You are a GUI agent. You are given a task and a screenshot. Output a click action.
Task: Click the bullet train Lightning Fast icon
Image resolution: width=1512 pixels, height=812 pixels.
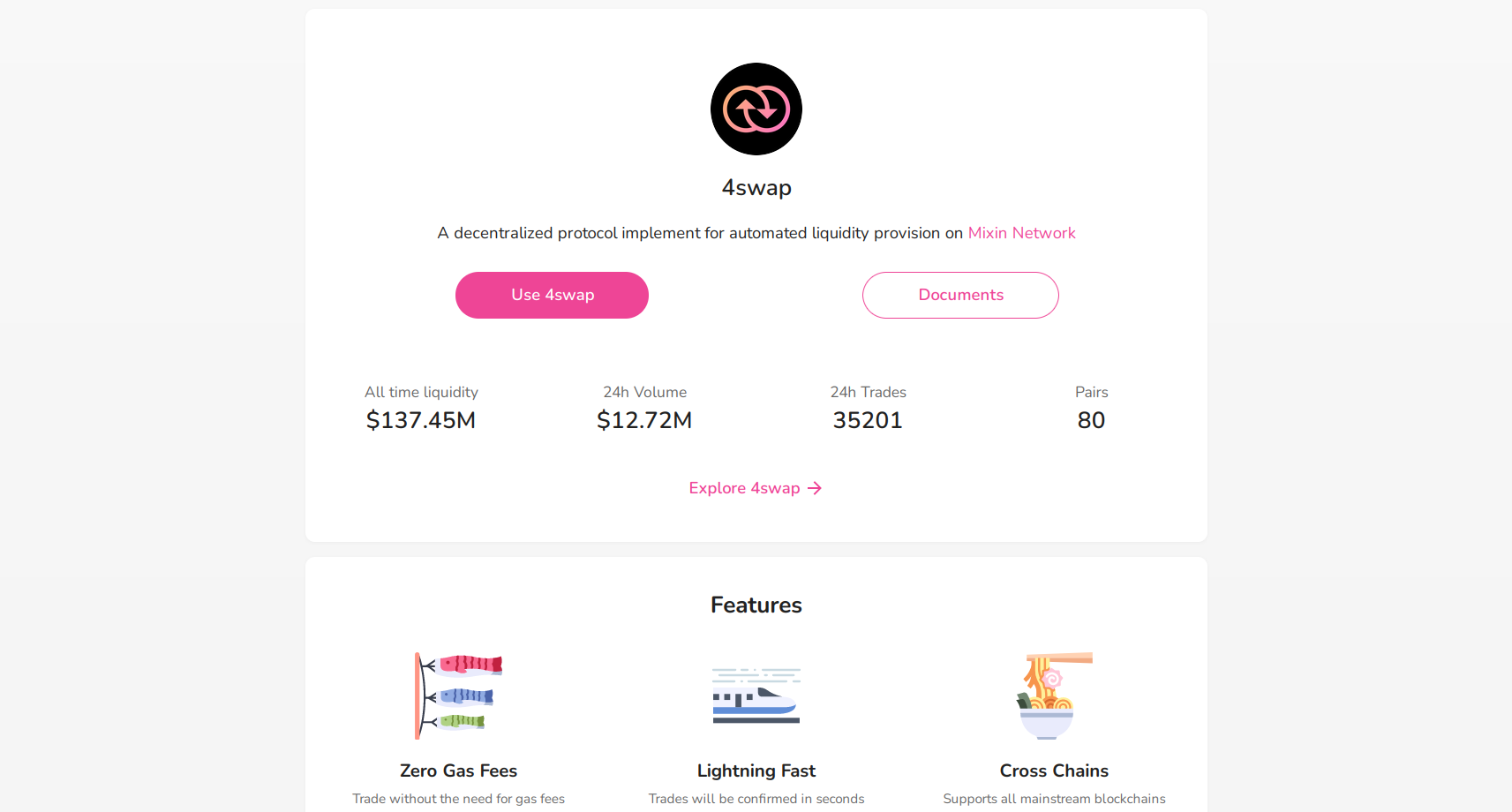point(756,695)
